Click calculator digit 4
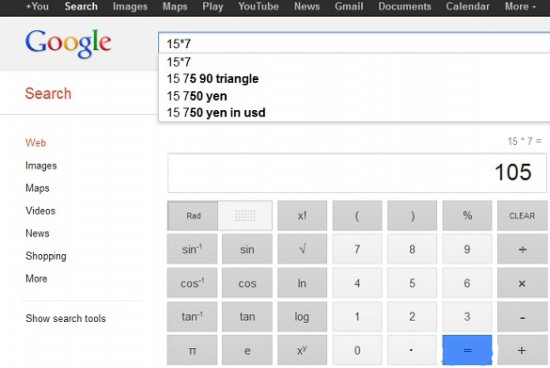 pos(357,283)
